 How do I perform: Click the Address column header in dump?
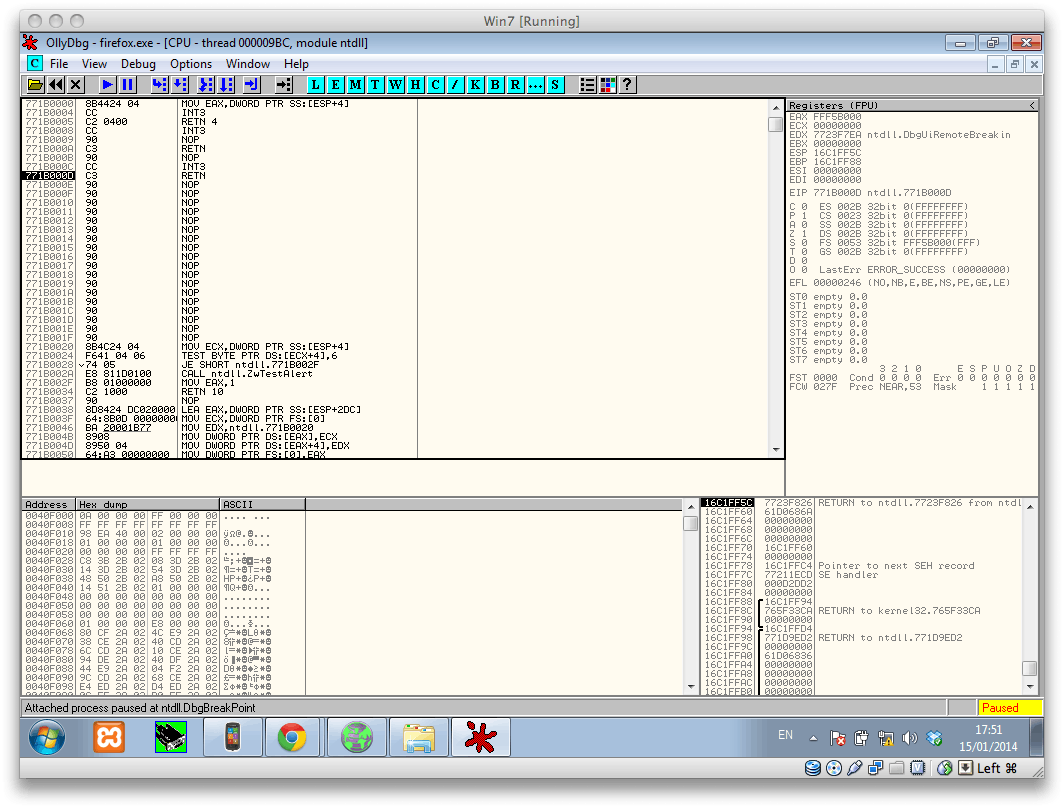[49, 505]
